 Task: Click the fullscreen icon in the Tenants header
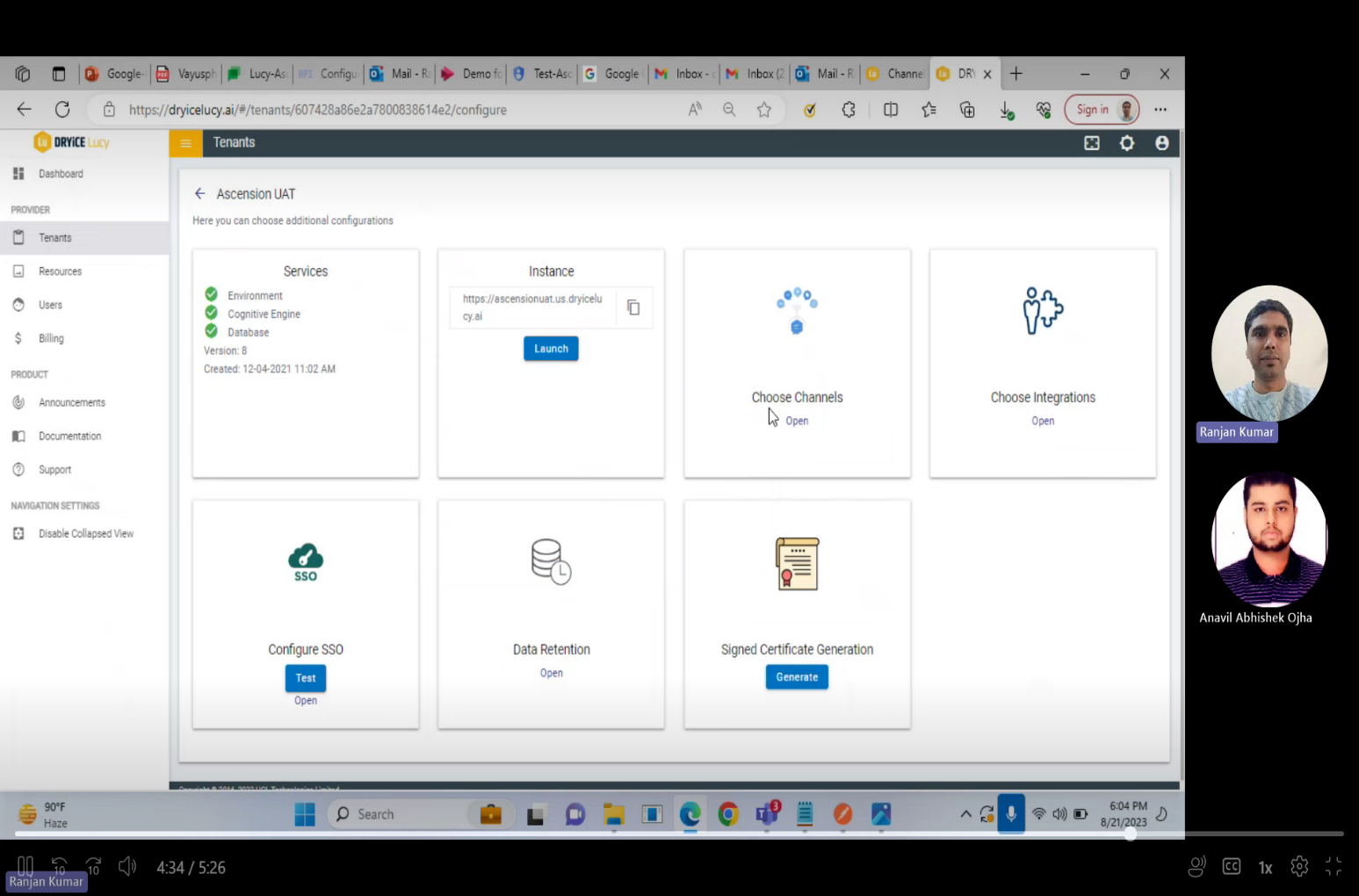[1092, 143]
